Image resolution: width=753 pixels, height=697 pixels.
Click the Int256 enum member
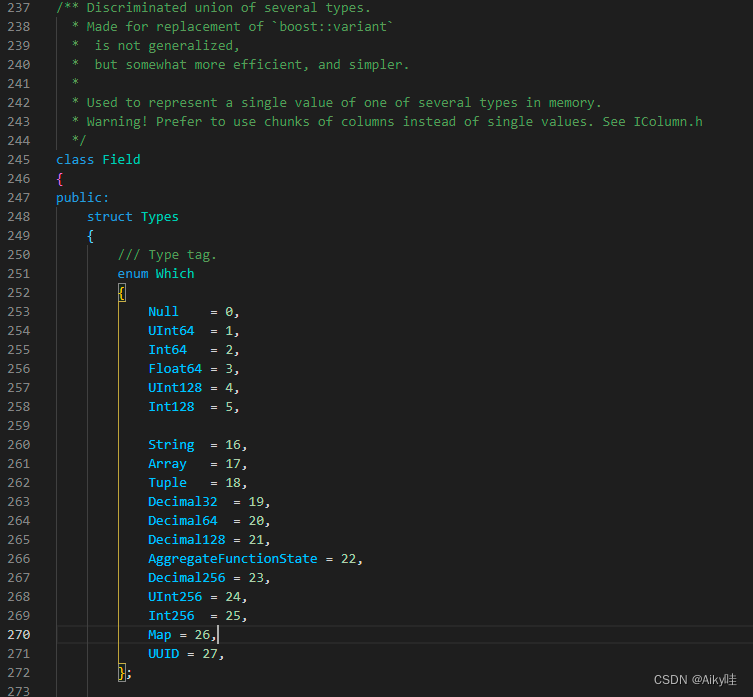[x=171, y=616]
